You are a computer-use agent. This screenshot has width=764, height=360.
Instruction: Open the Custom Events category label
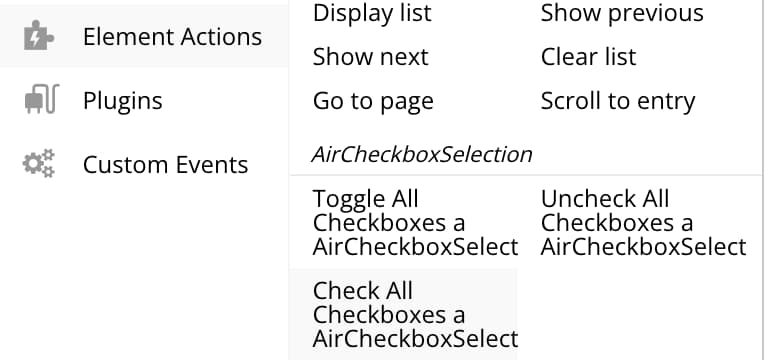(166, 165)
